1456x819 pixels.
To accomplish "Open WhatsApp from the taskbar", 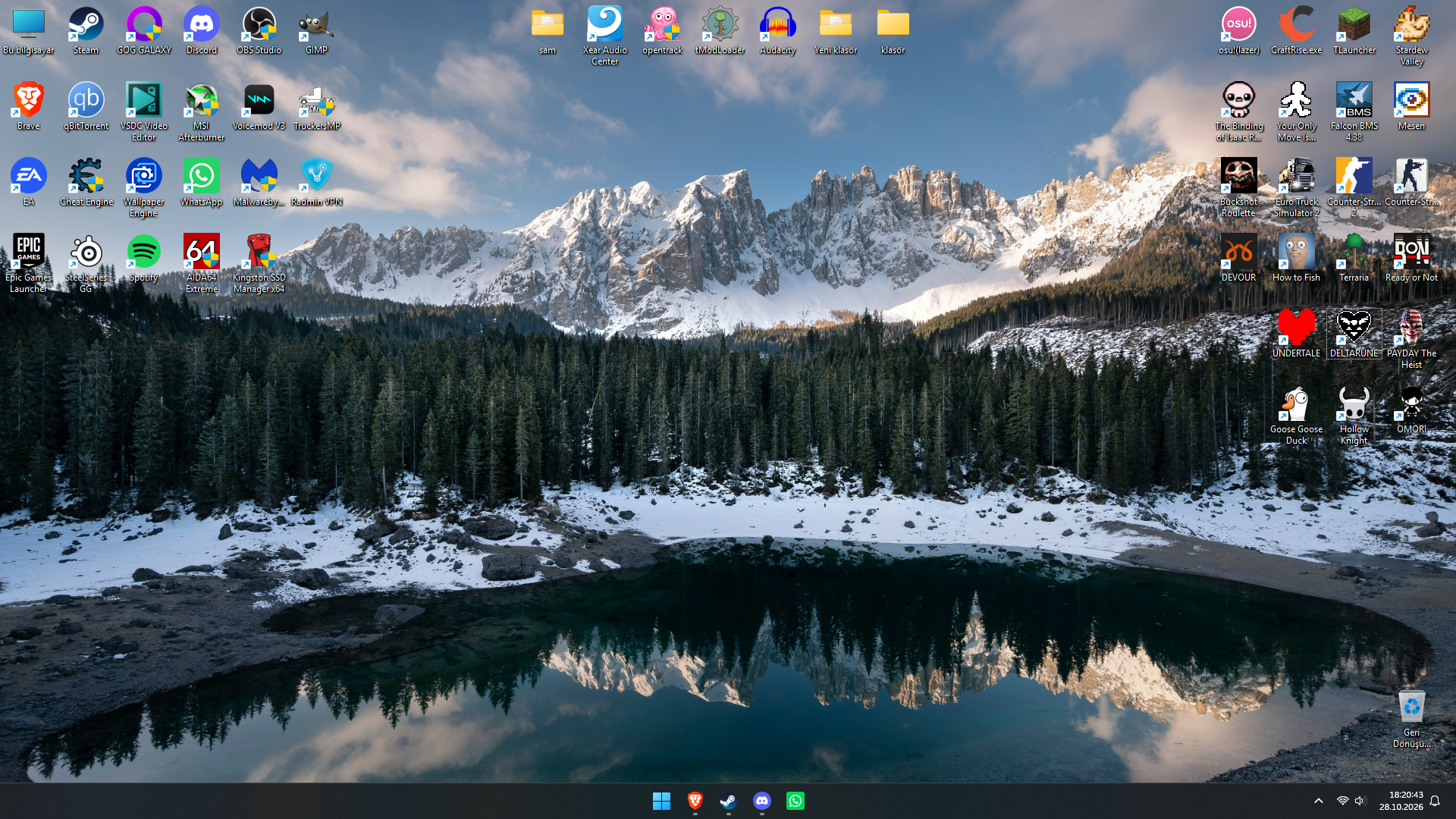I will (795, 801).
